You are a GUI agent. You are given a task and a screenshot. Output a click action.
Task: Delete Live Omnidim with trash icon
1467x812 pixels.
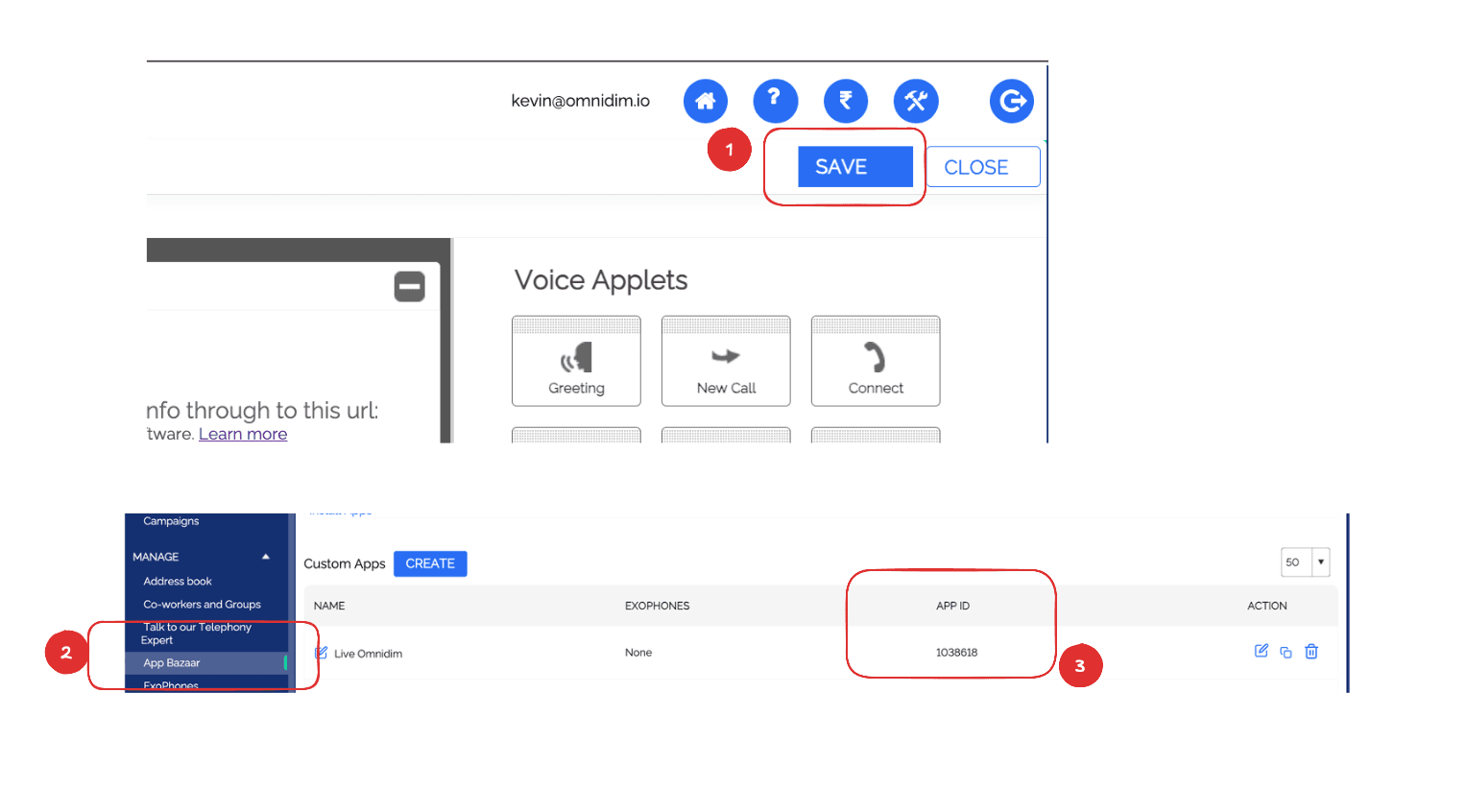(1311, 652)
